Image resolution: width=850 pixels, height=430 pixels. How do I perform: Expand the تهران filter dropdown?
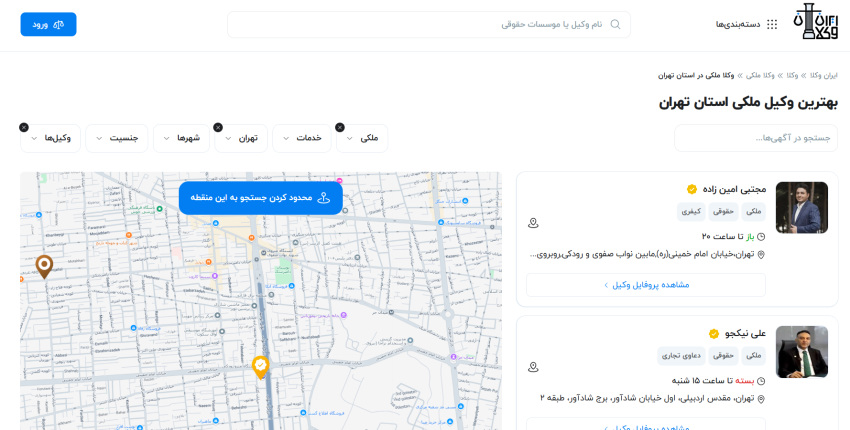(x=241, y=138)
